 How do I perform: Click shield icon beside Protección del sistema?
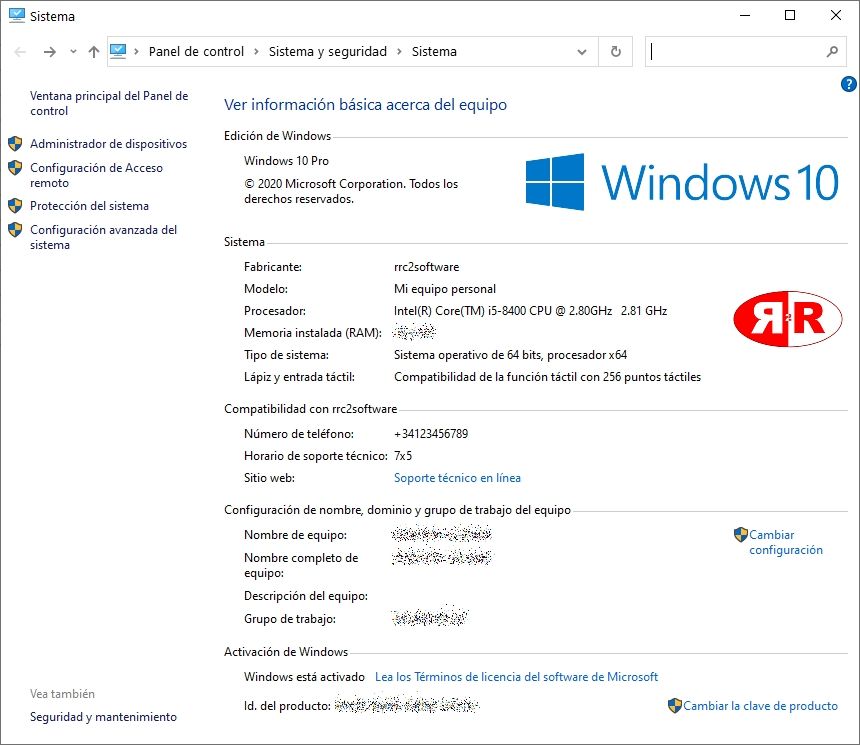(15, 206)
